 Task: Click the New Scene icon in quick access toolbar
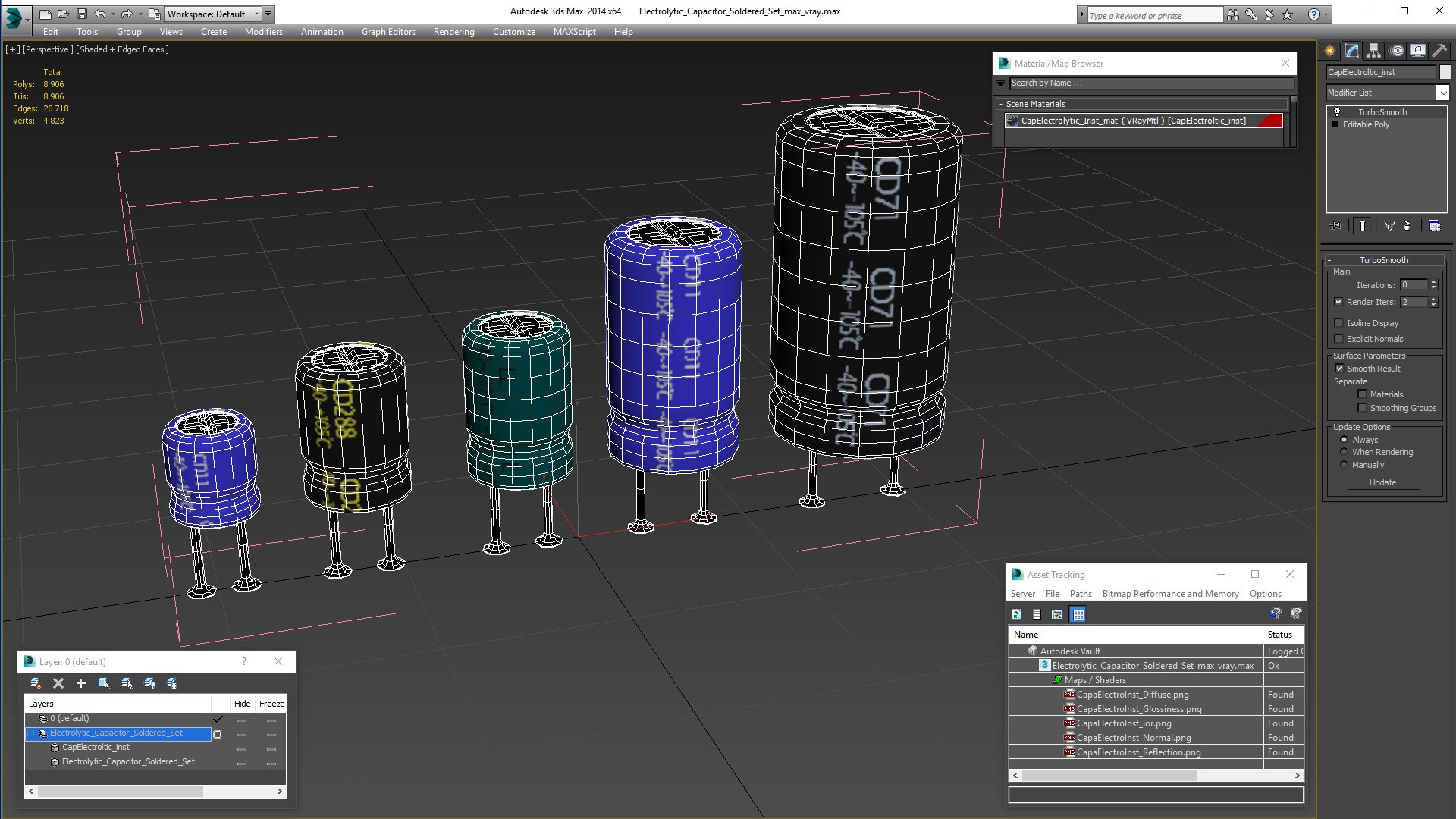coord(45,14)
